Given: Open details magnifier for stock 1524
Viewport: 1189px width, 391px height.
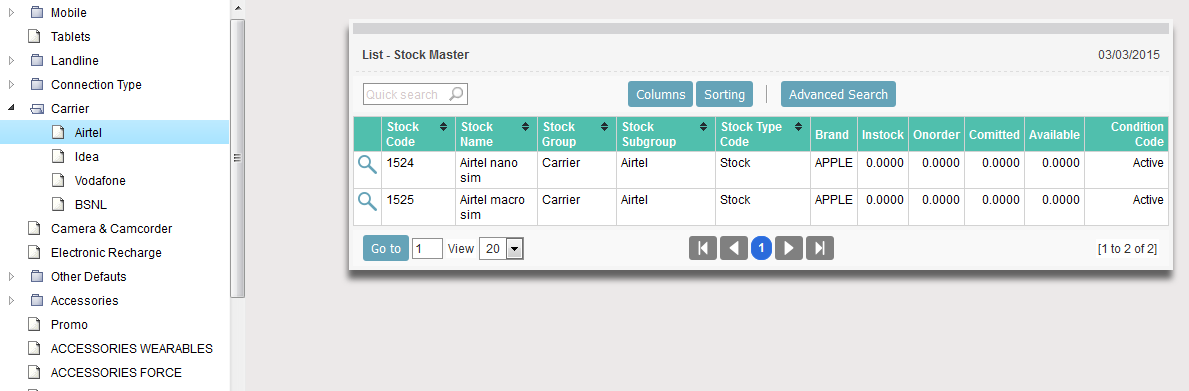Looking at the screenshot, I should click(x=367, y=164).
